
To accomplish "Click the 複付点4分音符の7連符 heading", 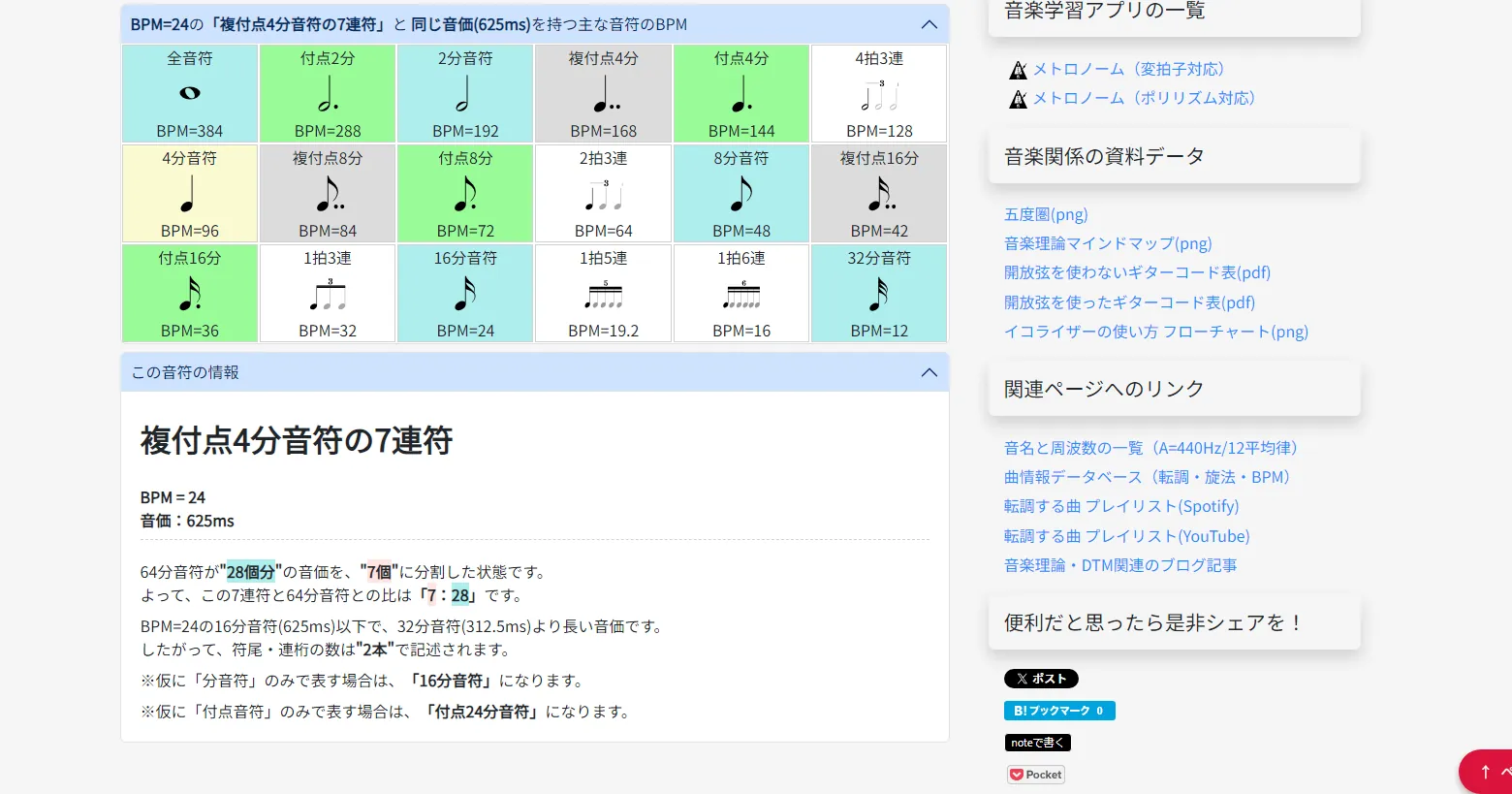I will click(297, 440).
